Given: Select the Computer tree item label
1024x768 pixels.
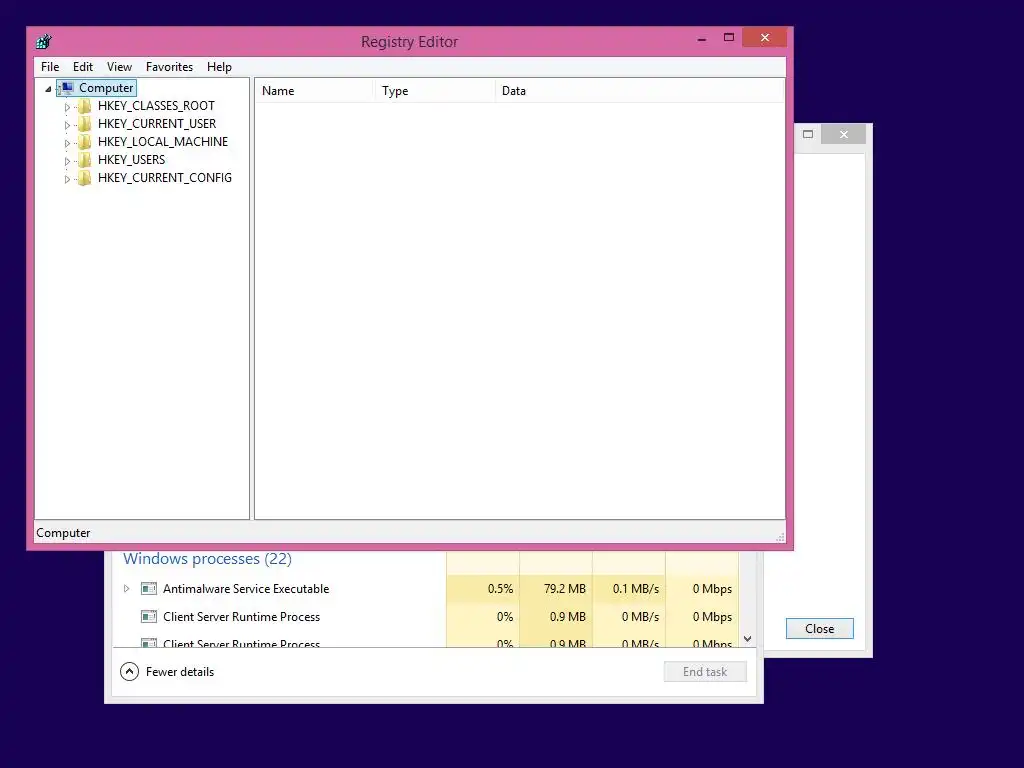Looking at the screenshot, I should tap(106, 88).
